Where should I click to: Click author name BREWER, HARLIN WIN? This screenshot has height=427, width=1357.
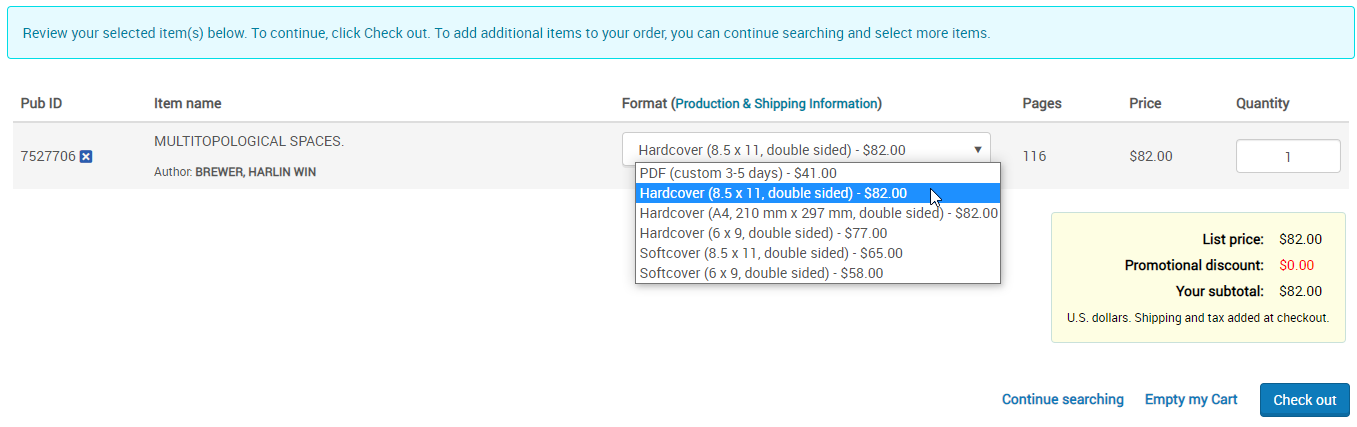[x=255, y=172]
